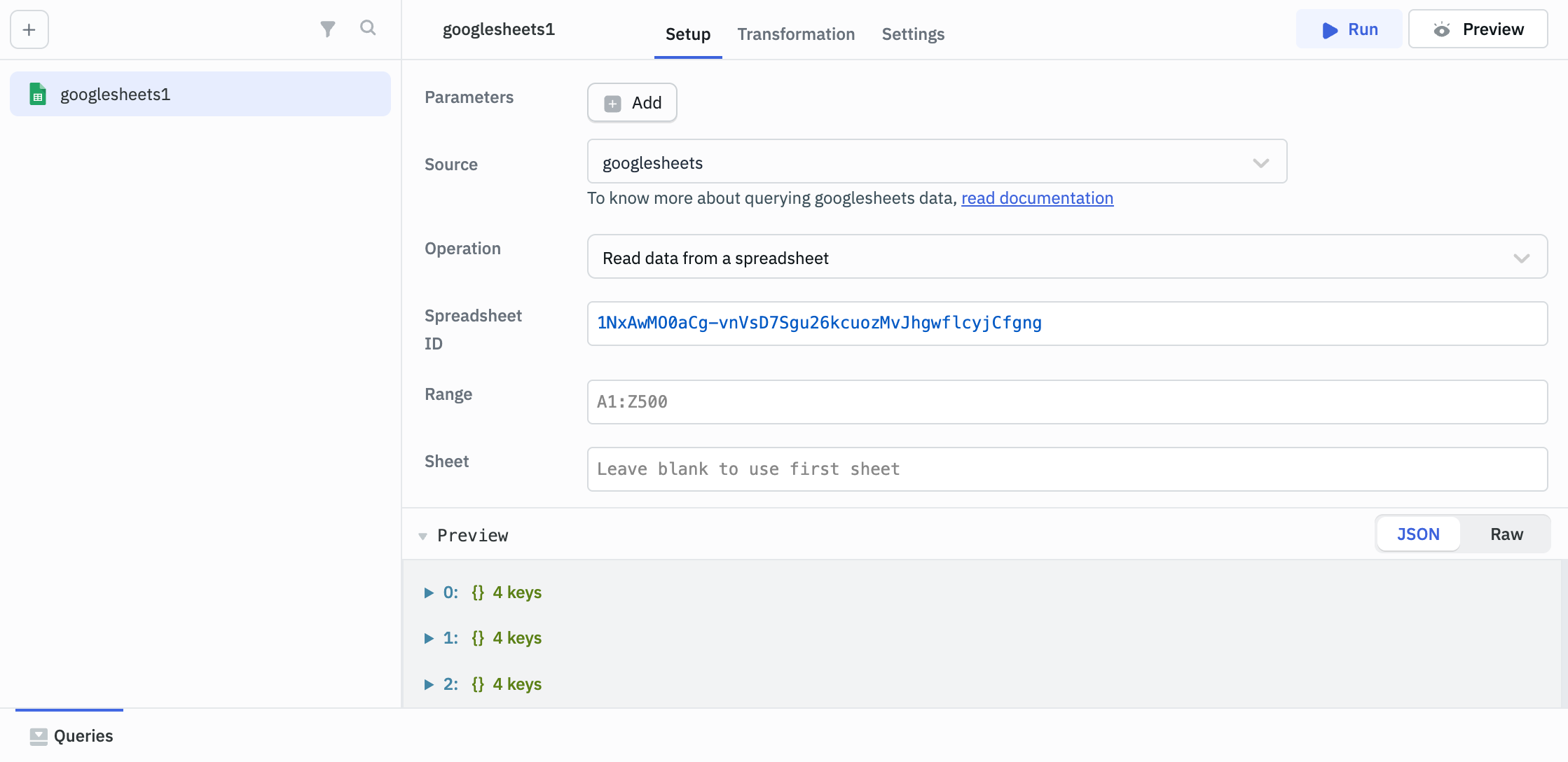
Task: Click the eye icon on the Preview button
Action: [x=1443, y=29]
